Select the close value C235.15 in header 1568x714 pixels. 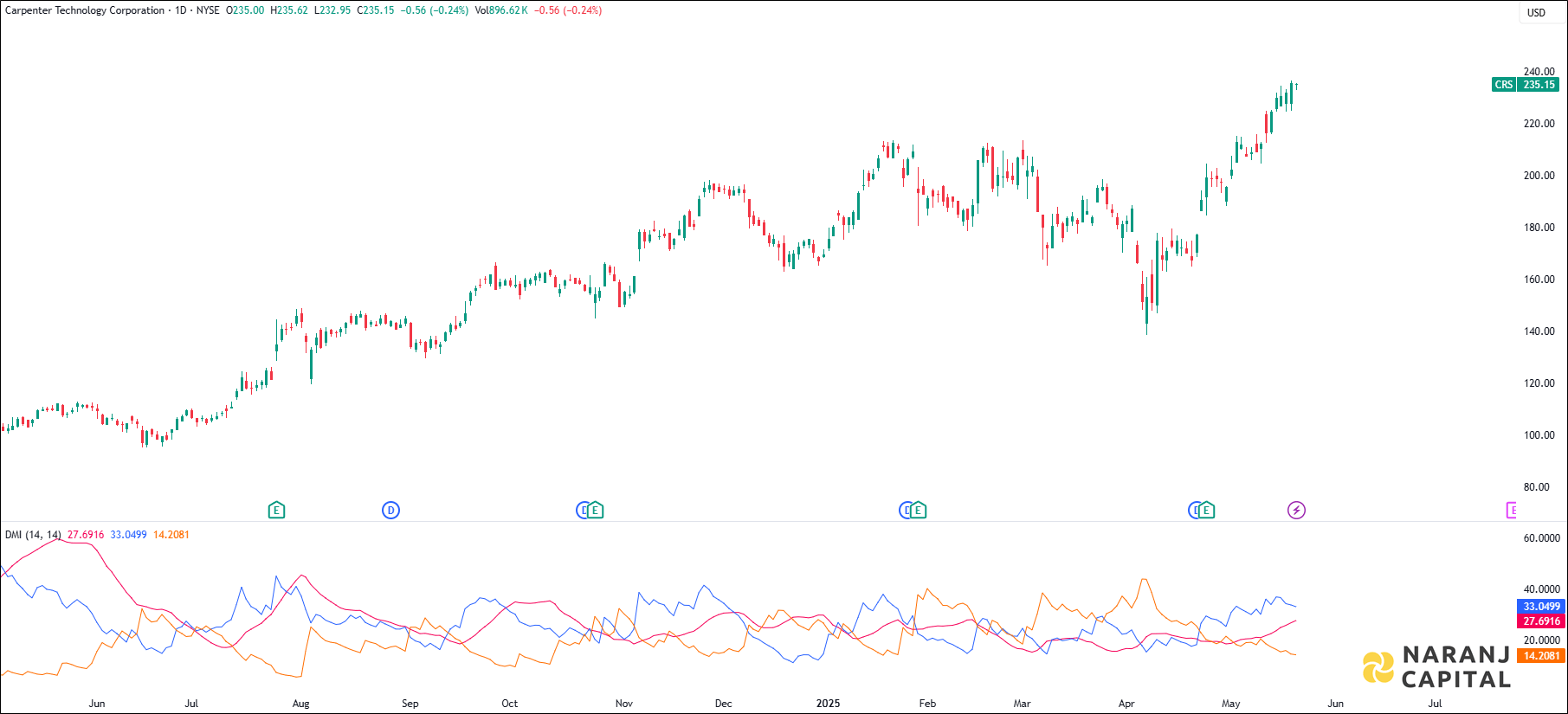tap(376, 10)
